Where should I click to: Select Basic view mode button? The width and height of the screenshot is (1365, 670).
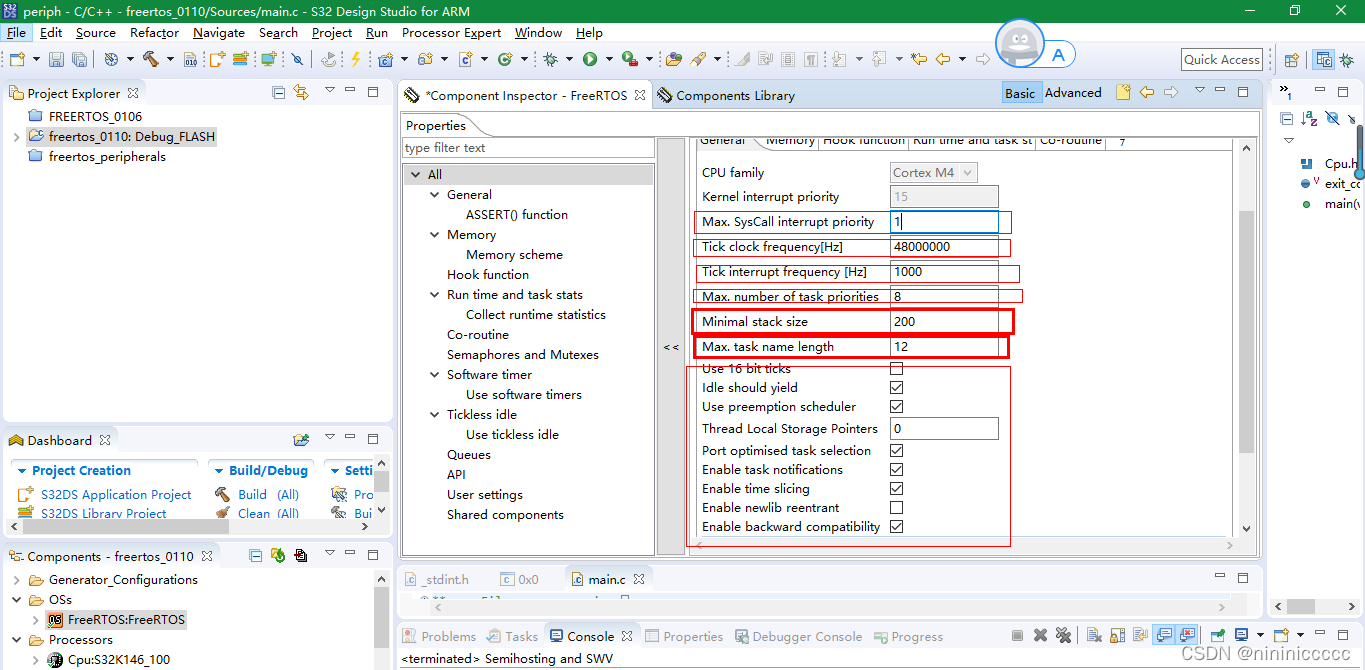point(1020,92)
